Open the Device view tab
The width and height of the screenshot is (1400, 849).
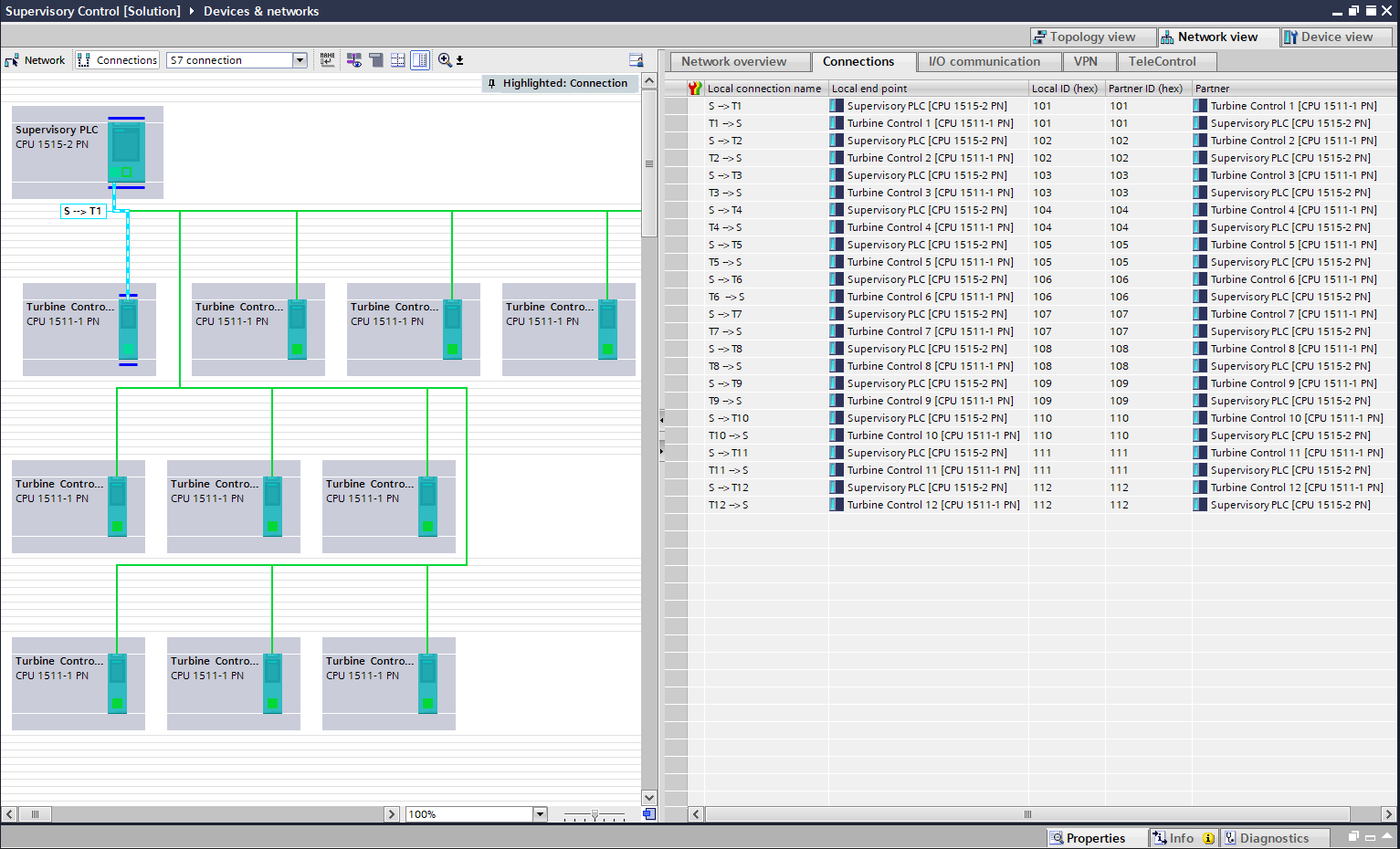1336,37
